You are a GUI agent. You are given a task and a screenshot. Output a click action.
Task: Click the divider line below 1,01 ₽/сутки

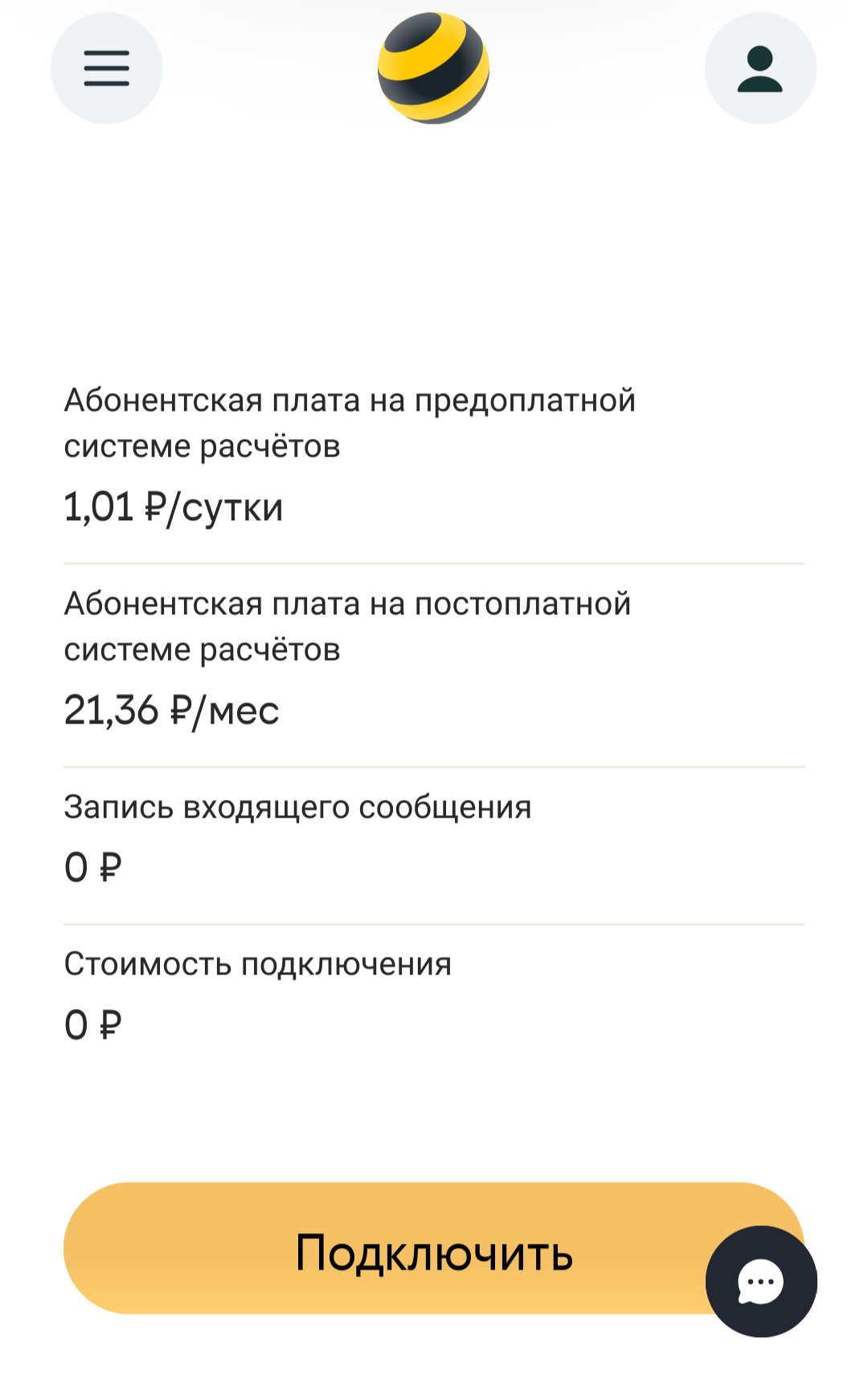tap(434, 564)
